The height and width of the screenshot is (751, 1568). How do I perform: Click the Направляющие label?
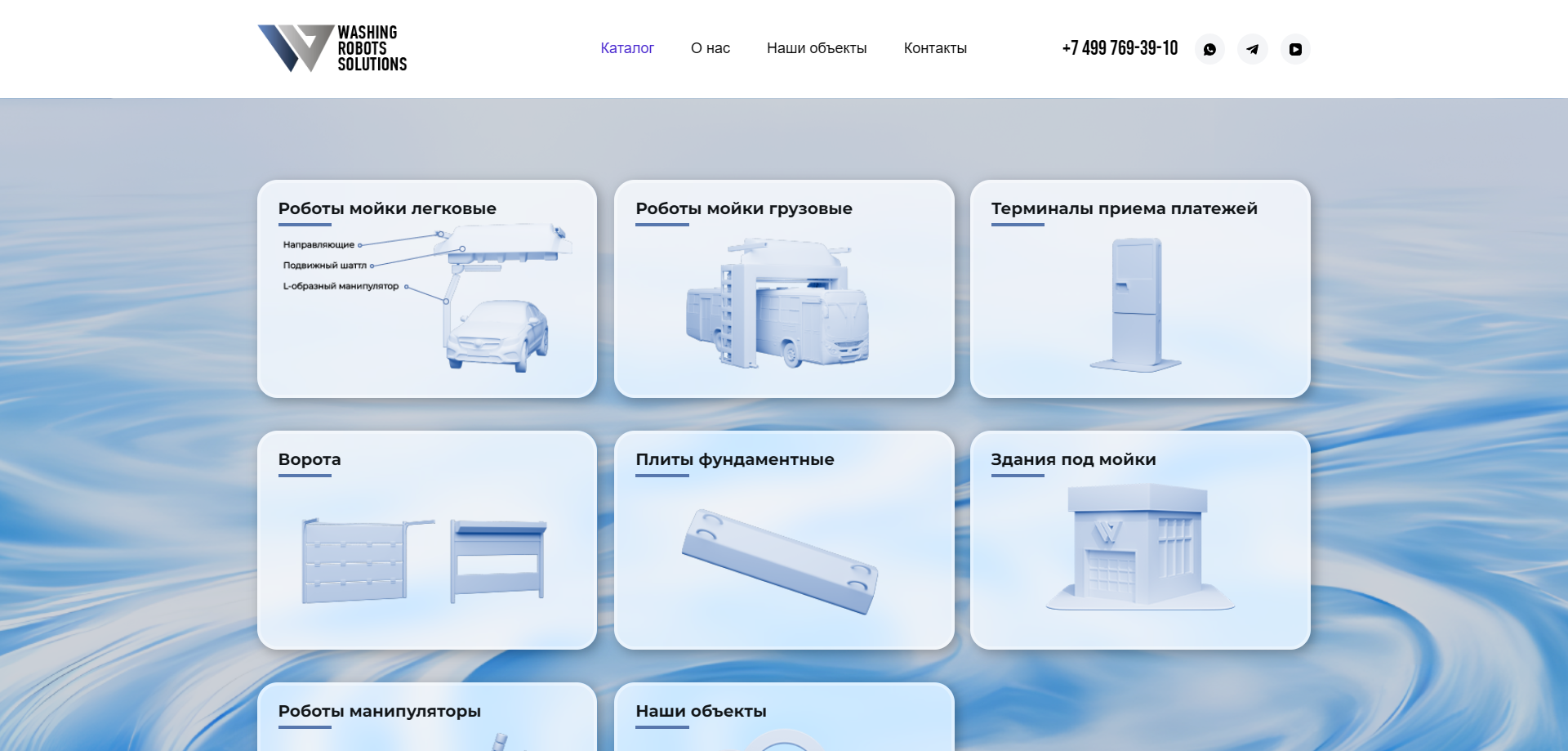pyautogui.click(x=318, y=244)
